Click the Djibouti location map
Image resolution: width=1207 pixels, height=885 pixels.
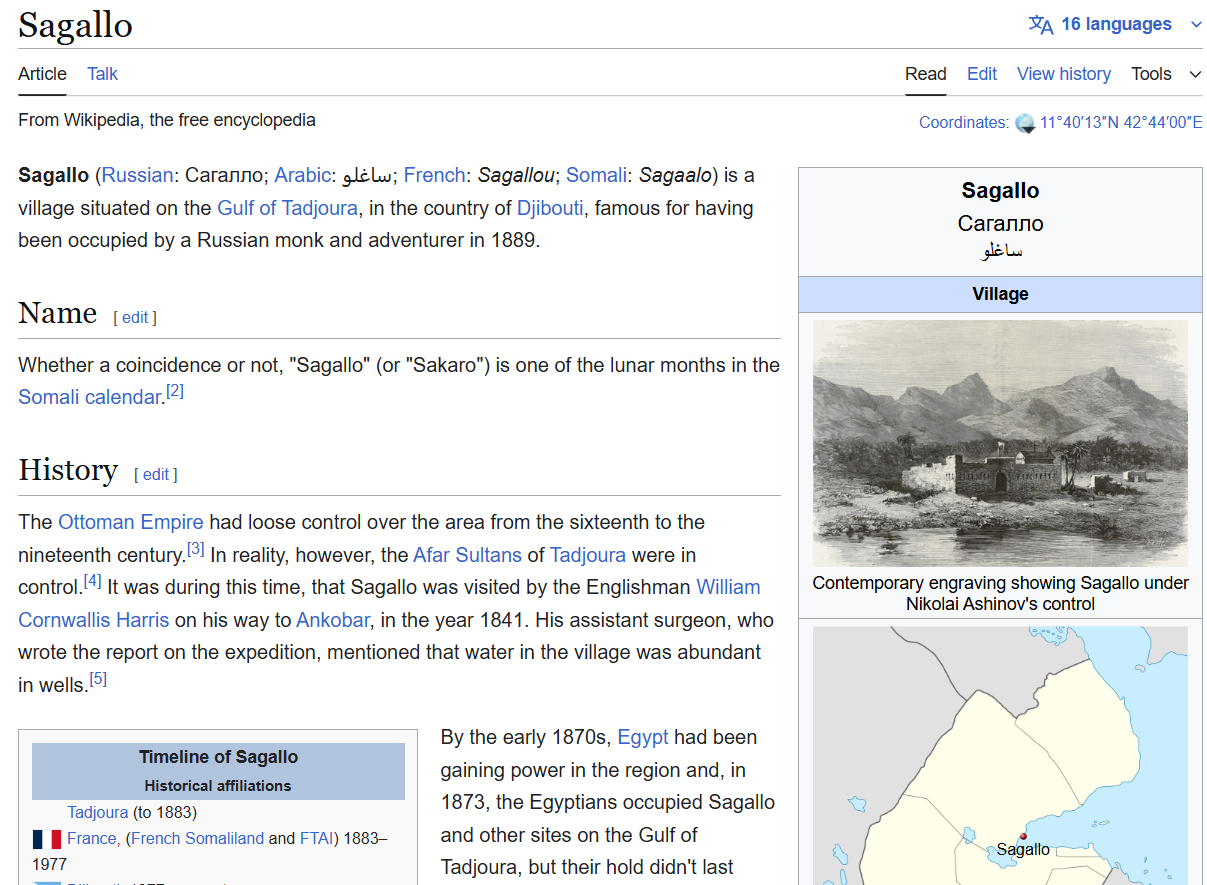(1000, 756)
